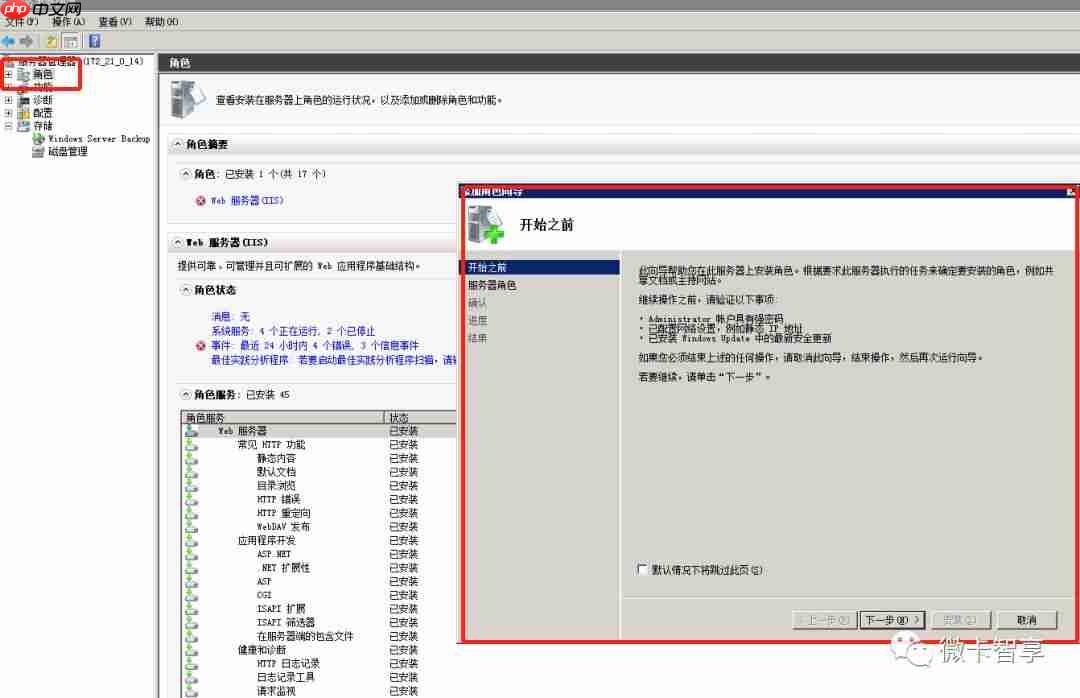1080x698 pixels.
Task: Collapse the 存储 tree node
Action: coord(8,126)
